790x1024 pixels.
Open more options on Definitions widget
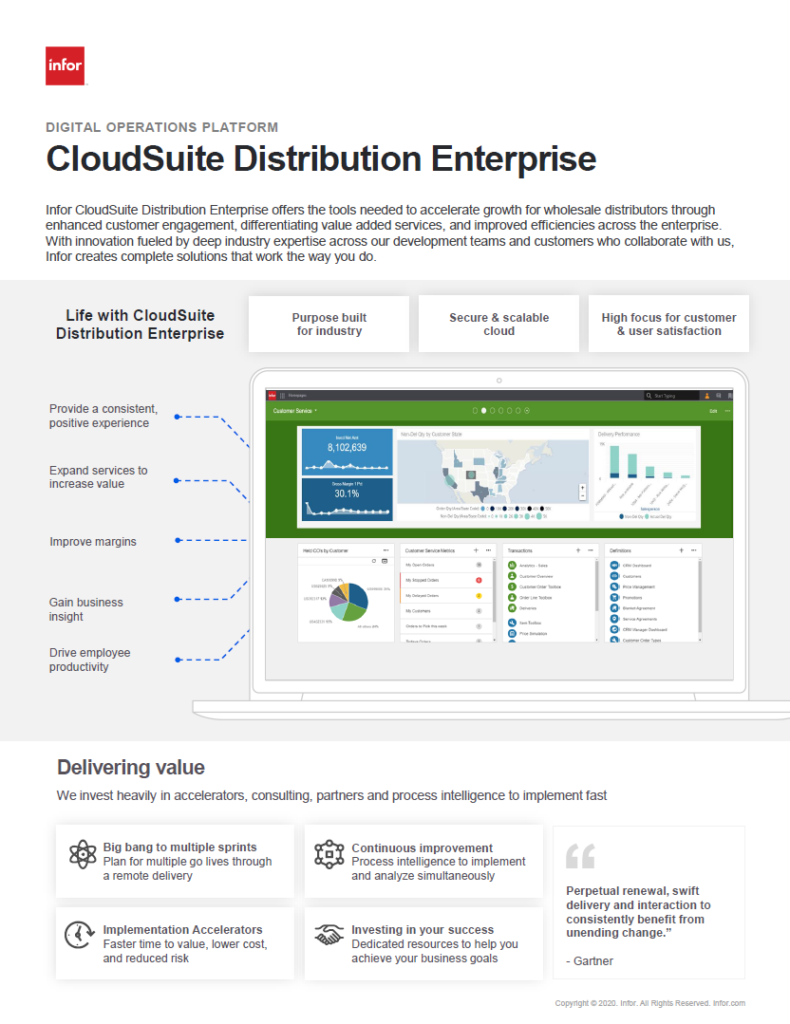(x=693, y=551)
